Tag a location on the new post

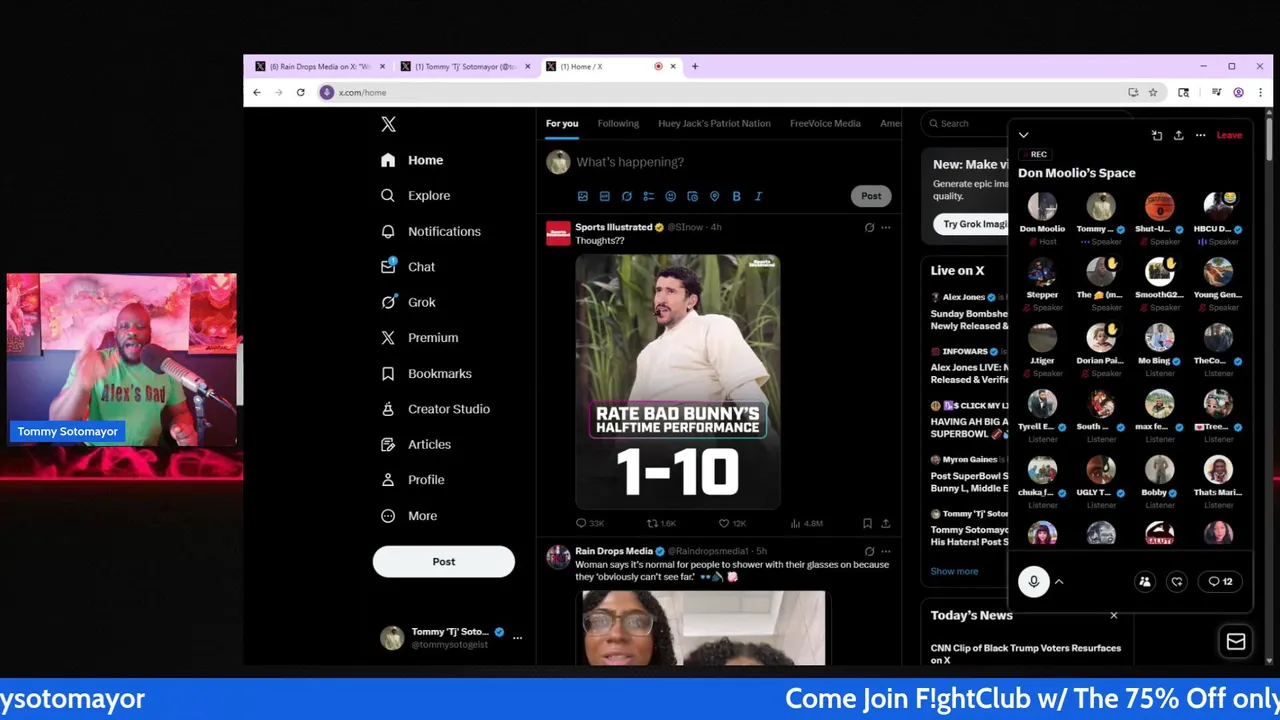(x=714, y=196)
